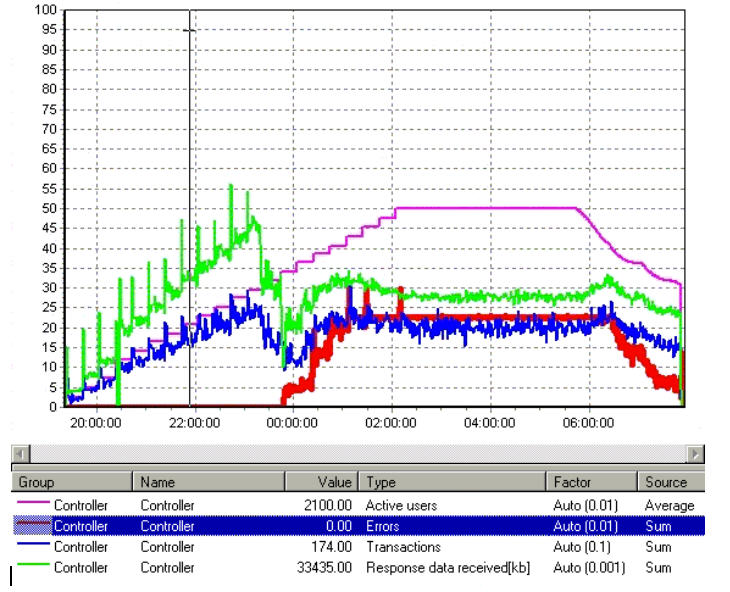Click the blue Transactions line swatch
Screen dimensions: 730x592
pos(31,547)
